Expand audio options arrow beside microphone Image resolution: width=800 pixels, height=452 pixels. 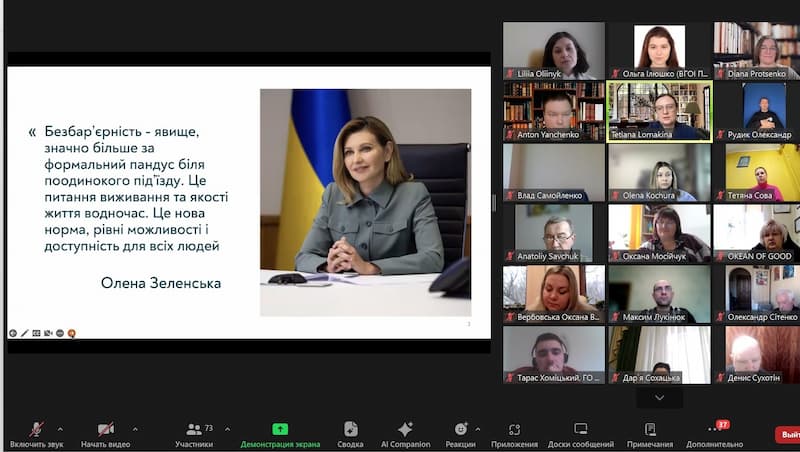(60, 428)
